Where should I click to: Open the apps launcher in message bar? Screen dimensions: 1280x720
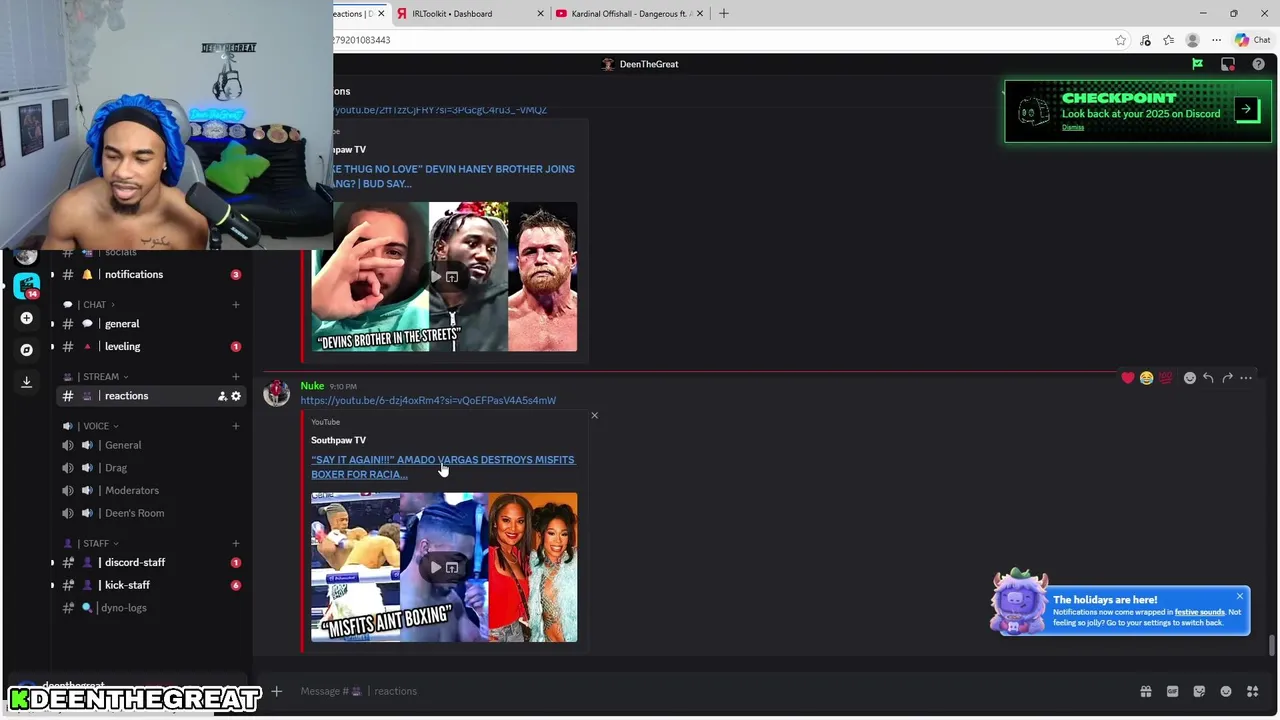point(1252,691)
